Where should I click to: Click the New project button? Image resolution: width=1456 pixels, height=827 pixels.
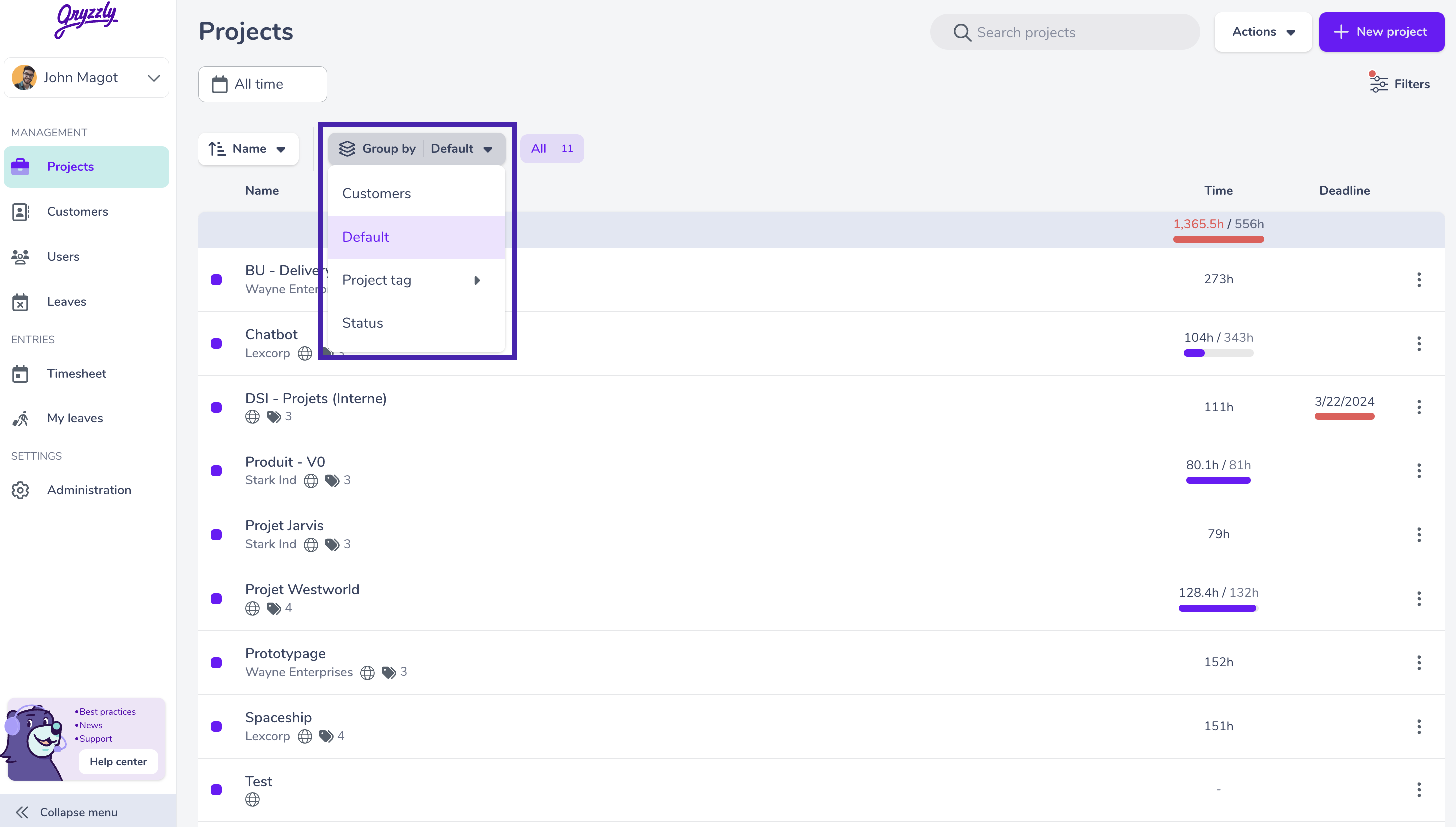(x=1381, y=32)
